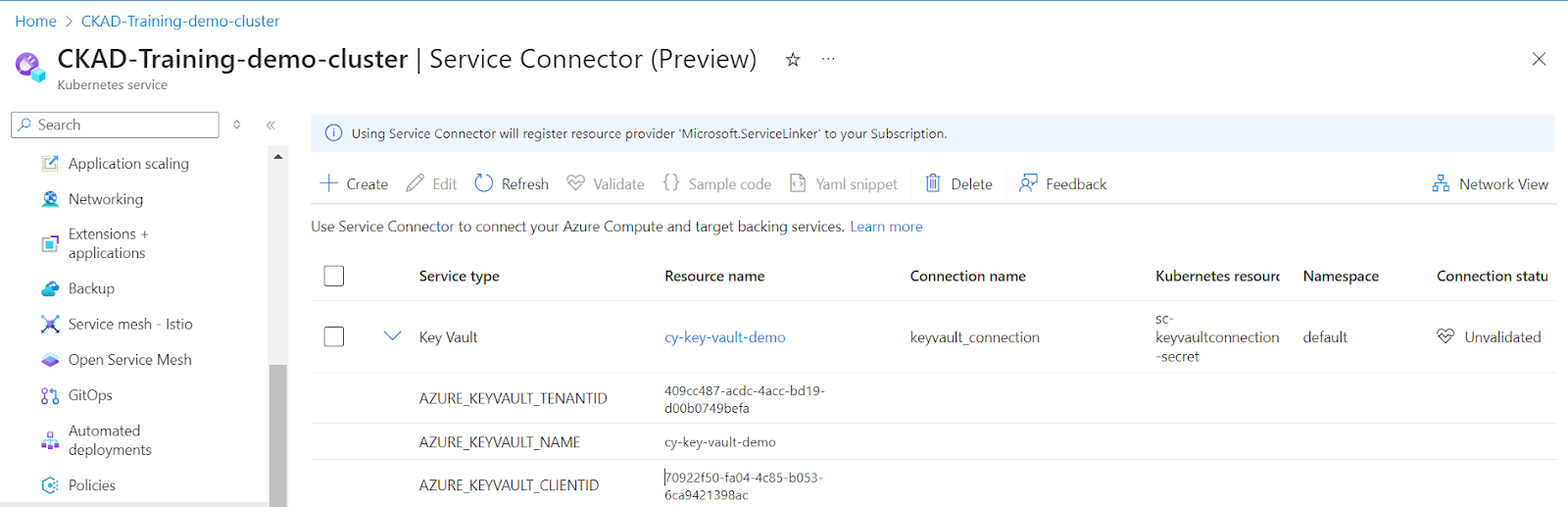Sort by the Connection name column header
The width and height of the screenshot is (1568, 507).
pyautogui.click(x=968, y=276)
